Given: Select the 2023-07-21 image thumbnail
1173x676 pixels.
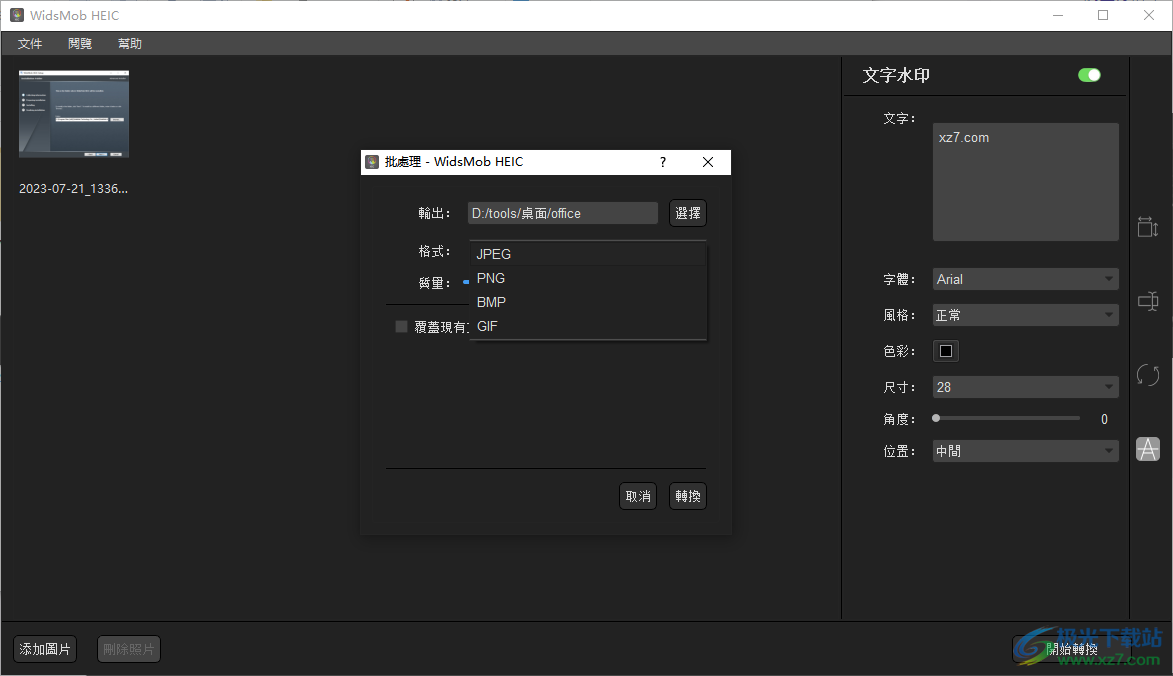Looking at the screenshot, I should [74, 114].
